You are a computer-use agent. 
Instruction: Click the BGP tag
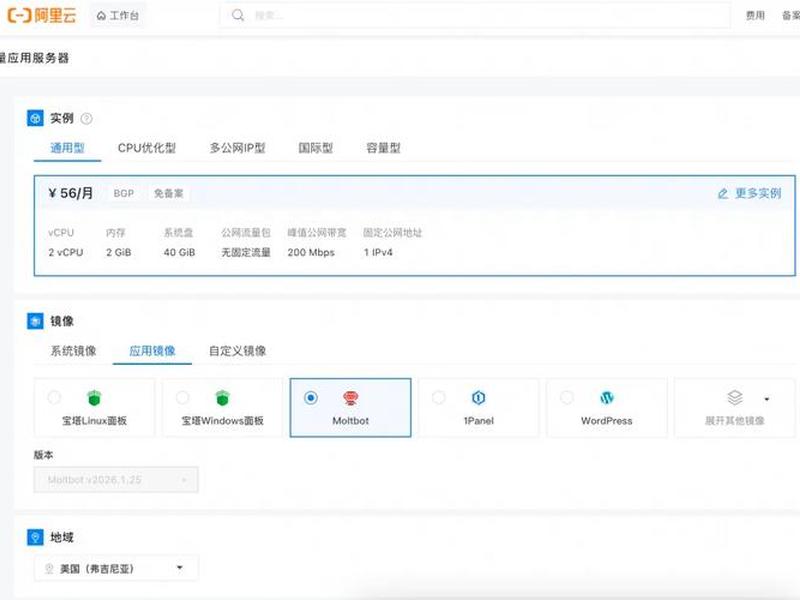123,193
